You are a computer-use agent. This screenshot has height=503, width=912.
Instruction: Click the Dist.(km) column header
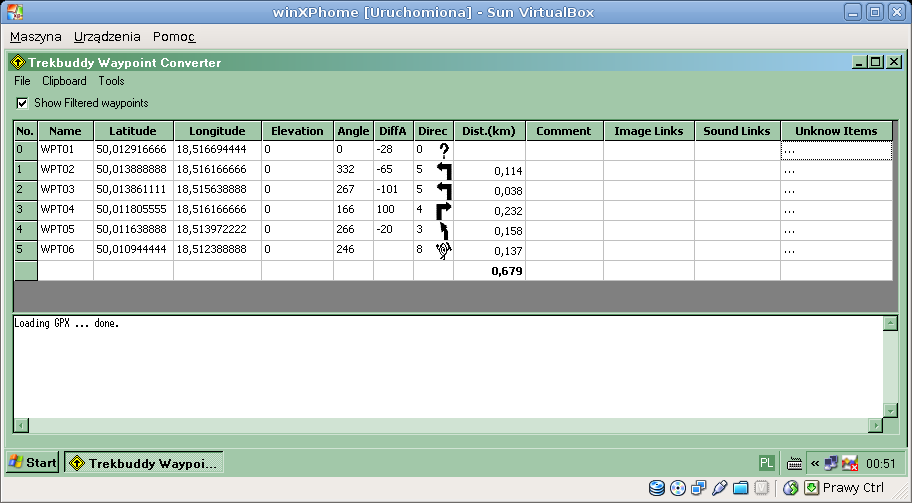[489, 131]
